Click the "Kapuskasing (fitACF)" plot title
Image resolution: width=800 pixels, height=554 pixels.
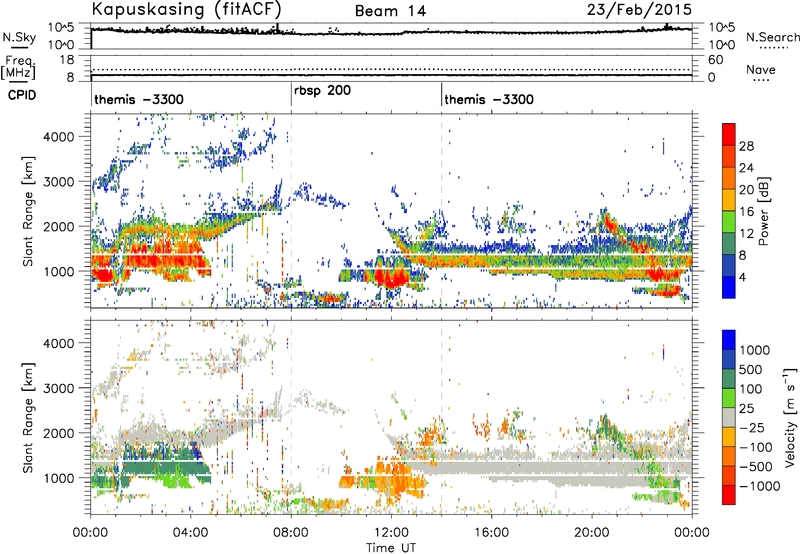[x=186, y=9]
